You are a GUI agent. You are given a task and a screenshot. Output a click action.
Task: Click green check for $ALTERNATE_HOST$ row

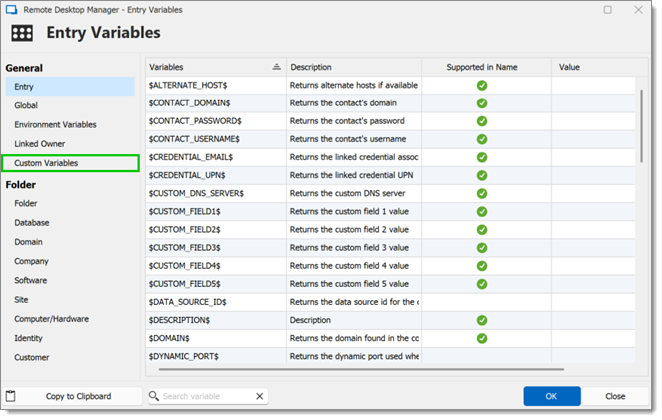tap(482, 85)
